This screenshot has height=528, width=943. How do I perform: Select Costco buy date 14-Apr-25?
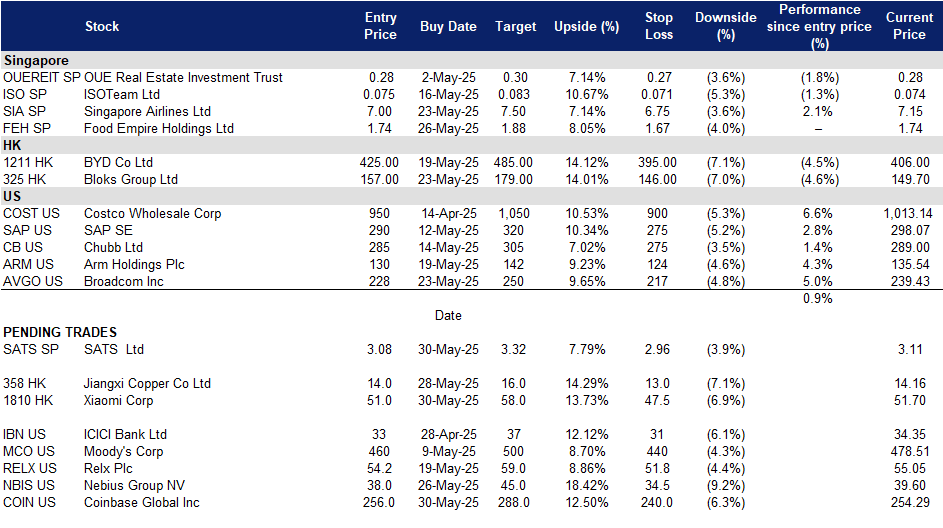click(x=449, y=213)
